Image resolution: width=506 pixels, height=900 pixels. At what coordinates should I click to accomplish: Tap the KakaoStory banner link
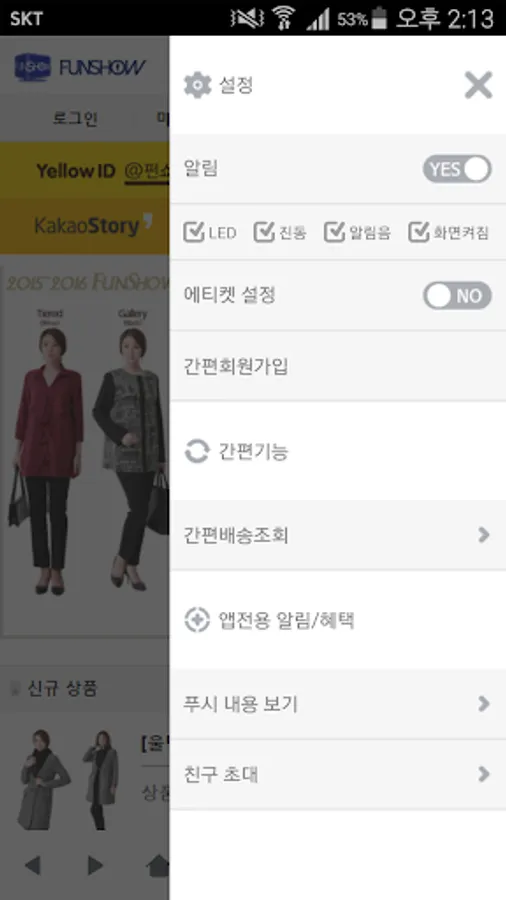(x=85, y=226)
